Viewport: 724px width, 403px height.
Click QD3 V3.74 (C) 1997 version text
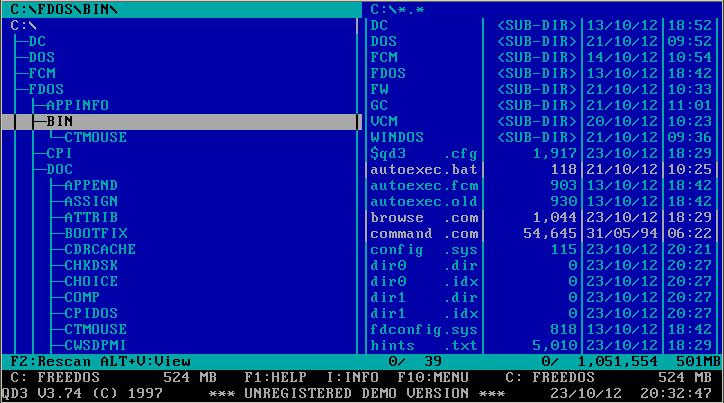click(82, 393)
